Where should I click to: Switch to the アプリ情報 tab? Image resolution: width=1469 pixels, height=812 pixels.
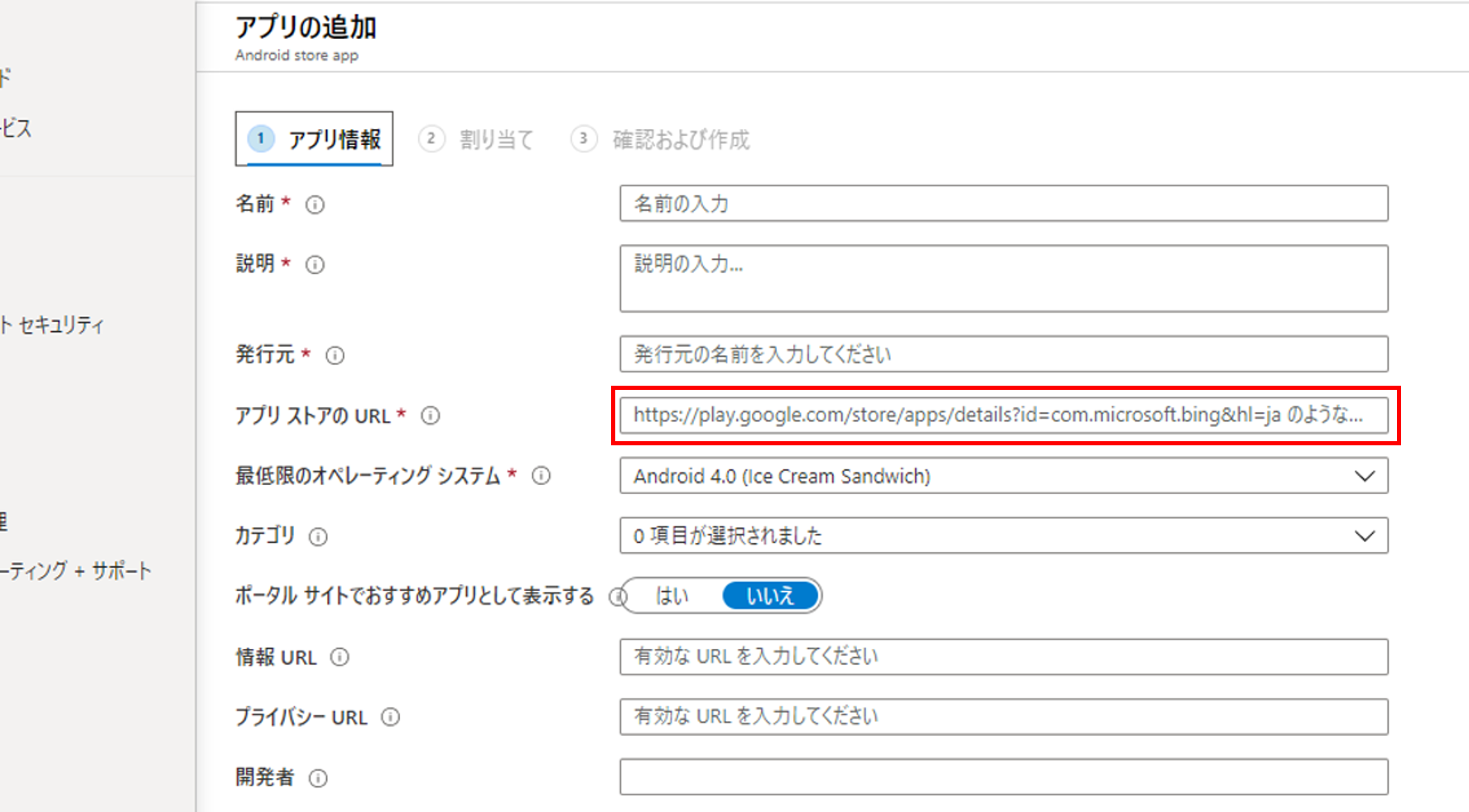315,139
